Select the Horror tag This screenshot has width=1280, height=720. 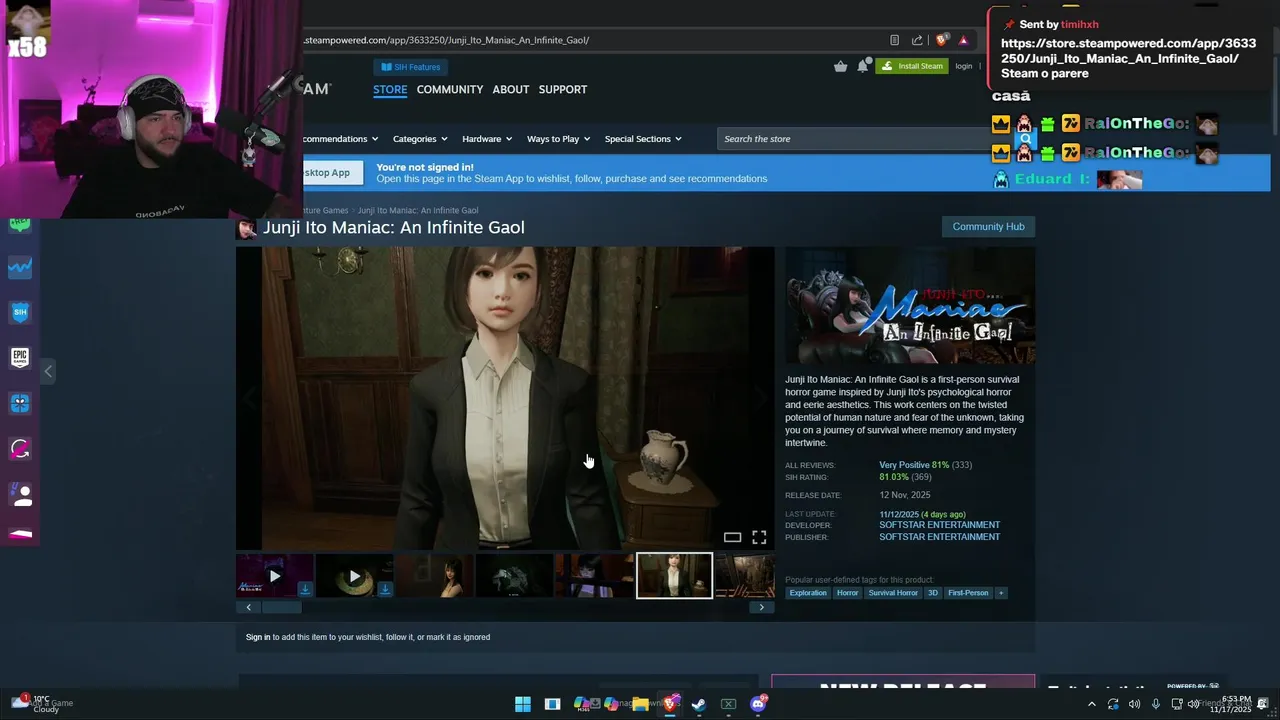tap(847, 593)
